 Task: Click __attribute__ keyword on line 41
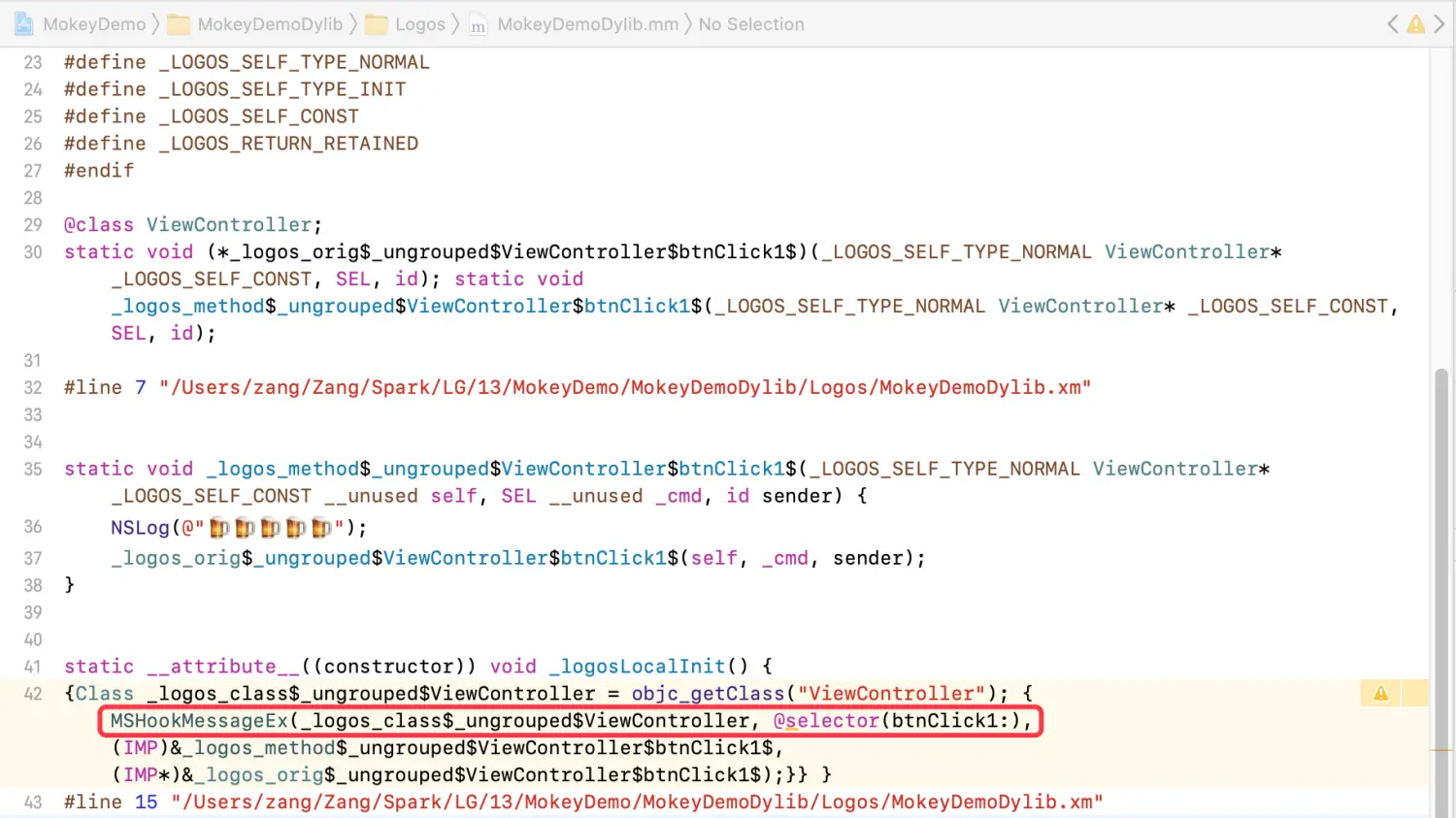tap(223, 667)
